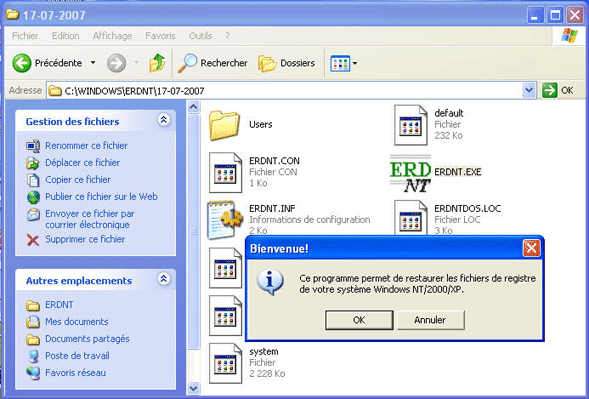589x399 pixels.
Task: Open the ? help menu
Action: point(227,36)
